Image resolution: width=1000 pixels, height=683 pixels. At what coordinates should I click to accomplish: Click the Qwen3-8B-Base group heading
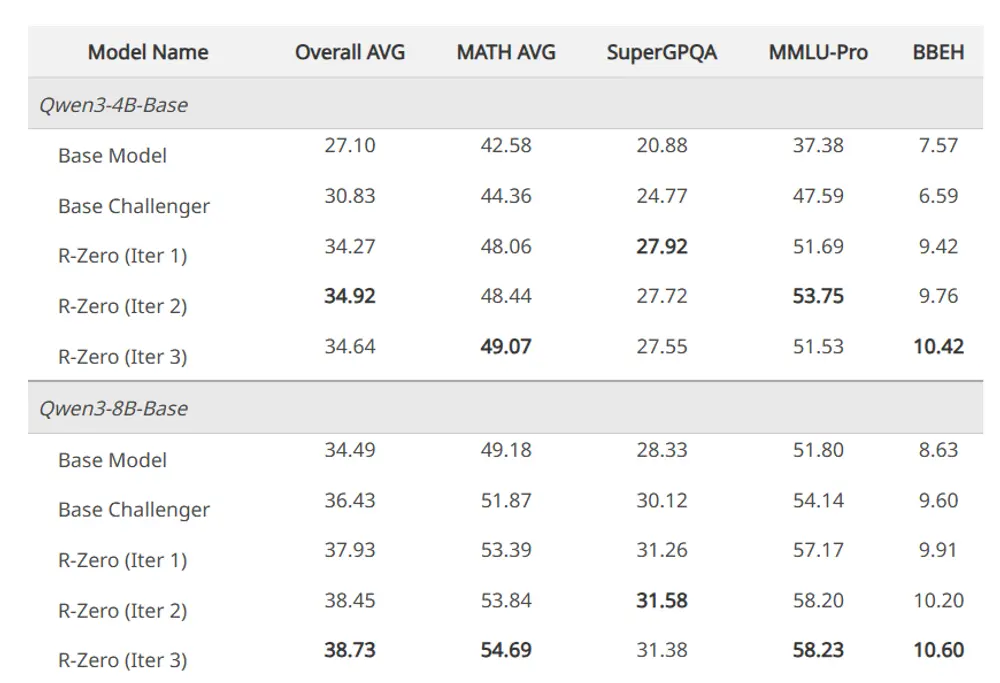[x=113, y=408]
